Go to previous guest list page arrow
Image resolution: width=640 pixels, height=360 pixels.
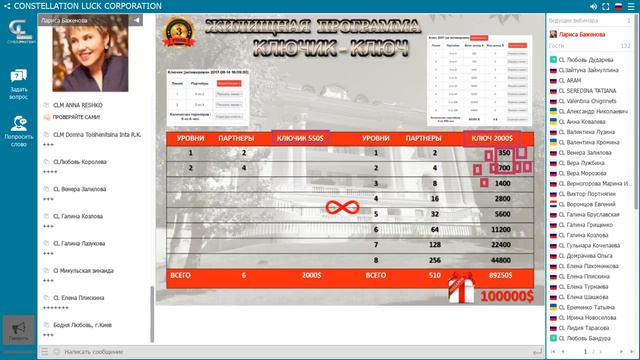pos(563,351)
